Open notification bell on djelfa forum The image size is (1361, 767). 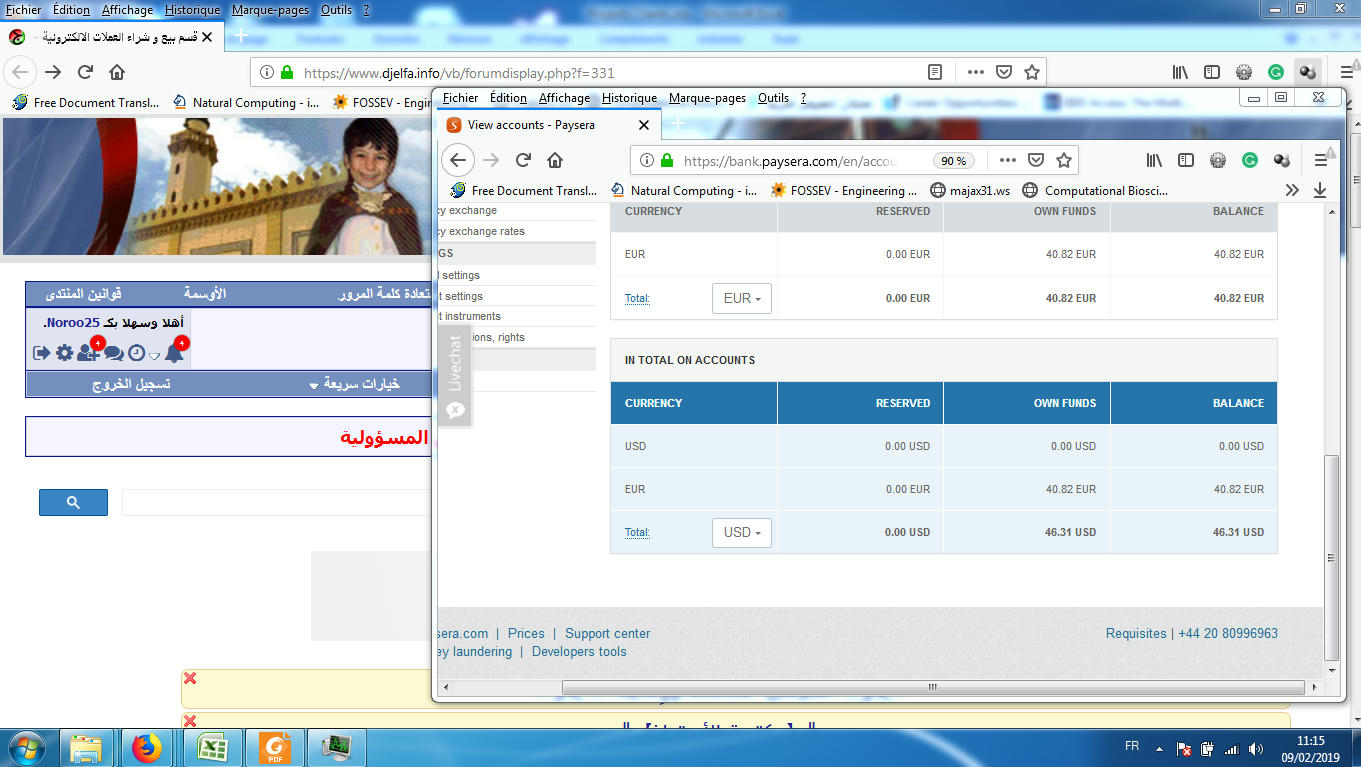click(174, 352)
